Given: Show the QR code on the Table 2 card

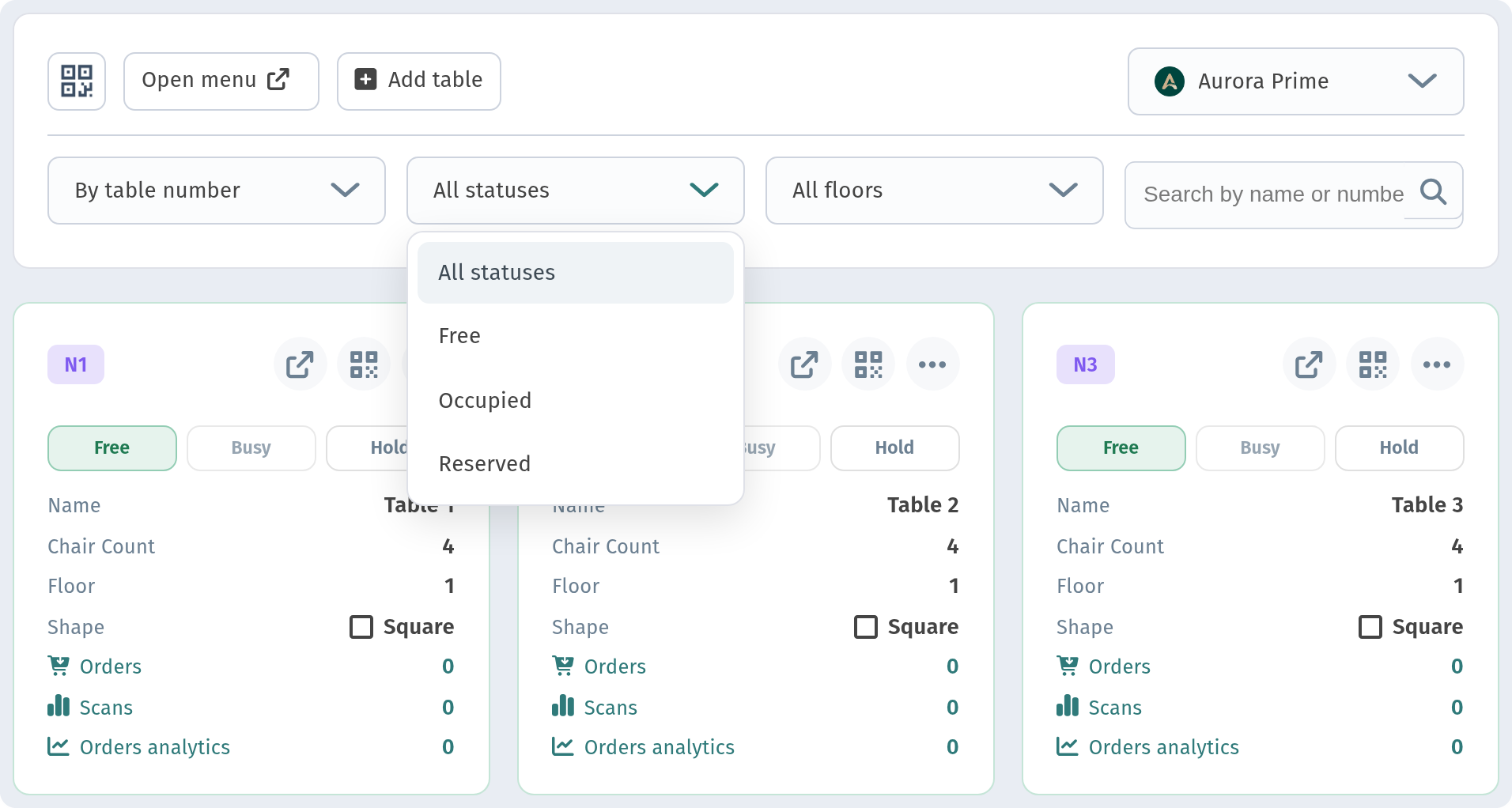Looking at the screenshot, I should click(x=868, y=364).
